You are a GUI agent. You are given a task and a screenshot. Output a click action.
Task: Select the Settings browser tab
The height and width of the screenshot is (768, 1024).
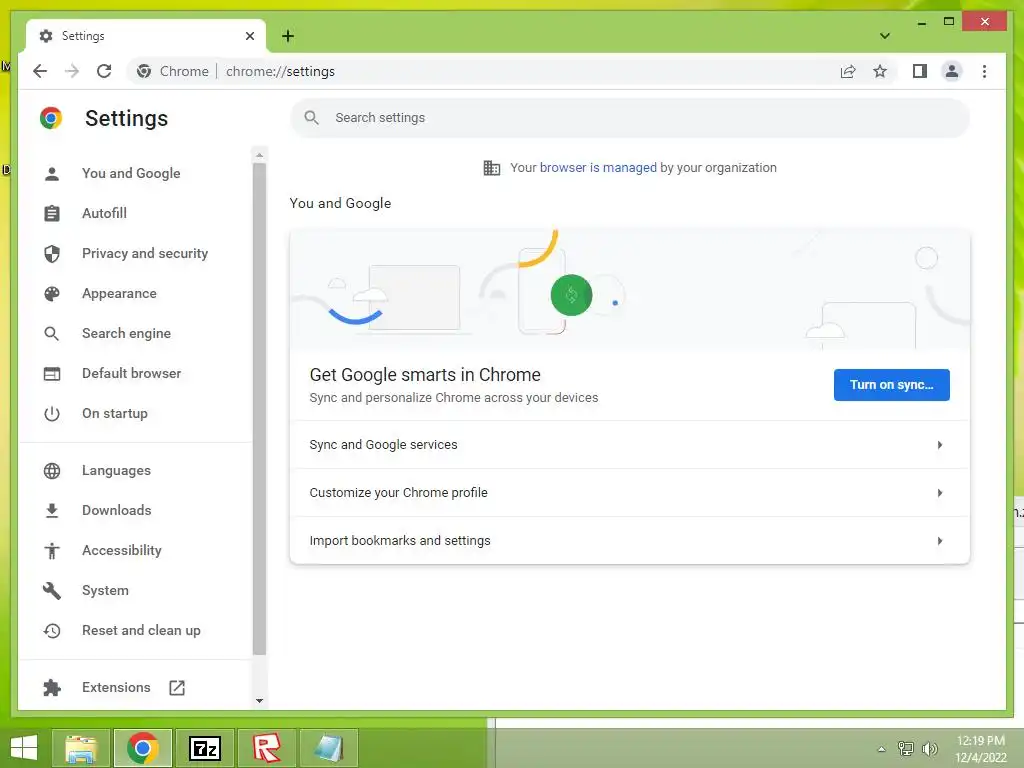tap(146, 36)
